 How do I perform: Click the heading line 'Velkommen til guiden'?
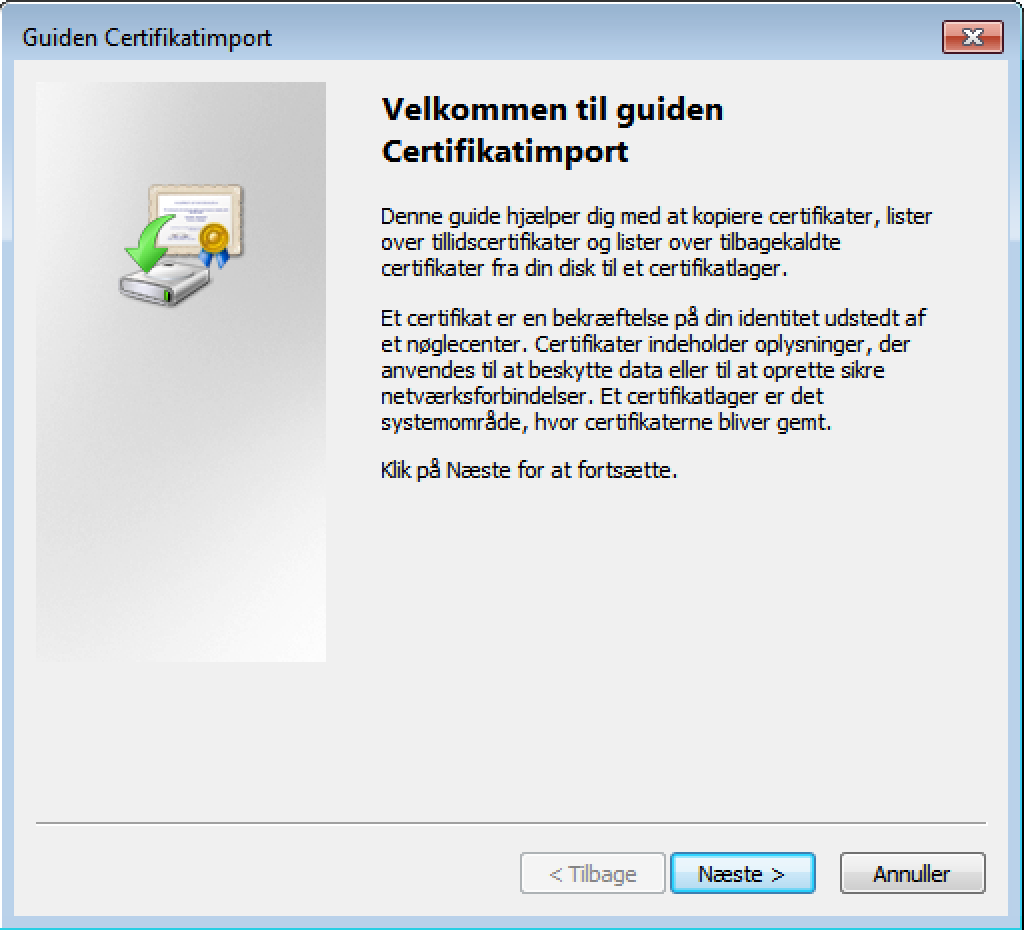[x=552, y=109]
